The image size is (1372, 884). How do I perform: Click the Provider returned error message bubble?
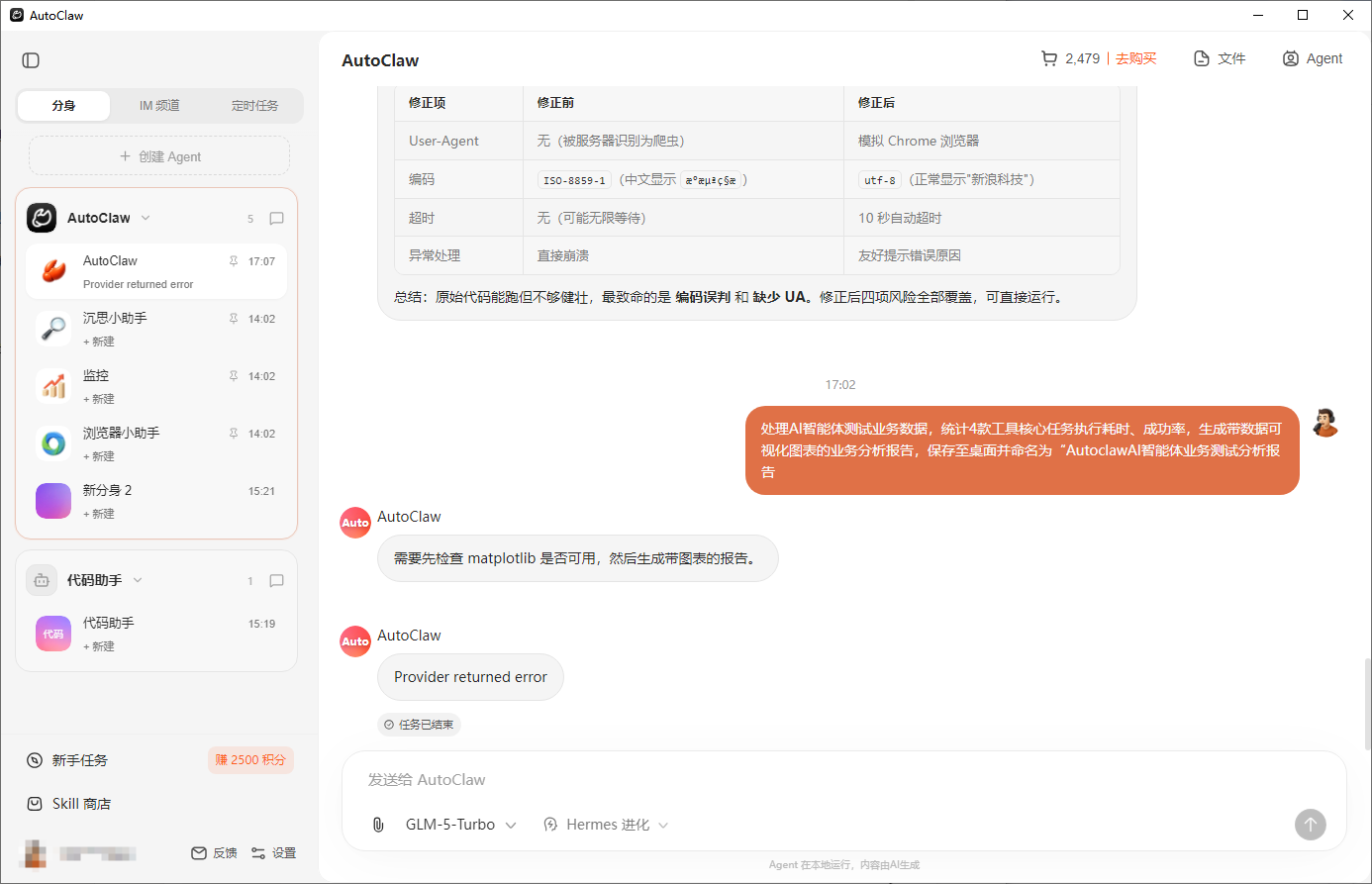pos(470,677)
